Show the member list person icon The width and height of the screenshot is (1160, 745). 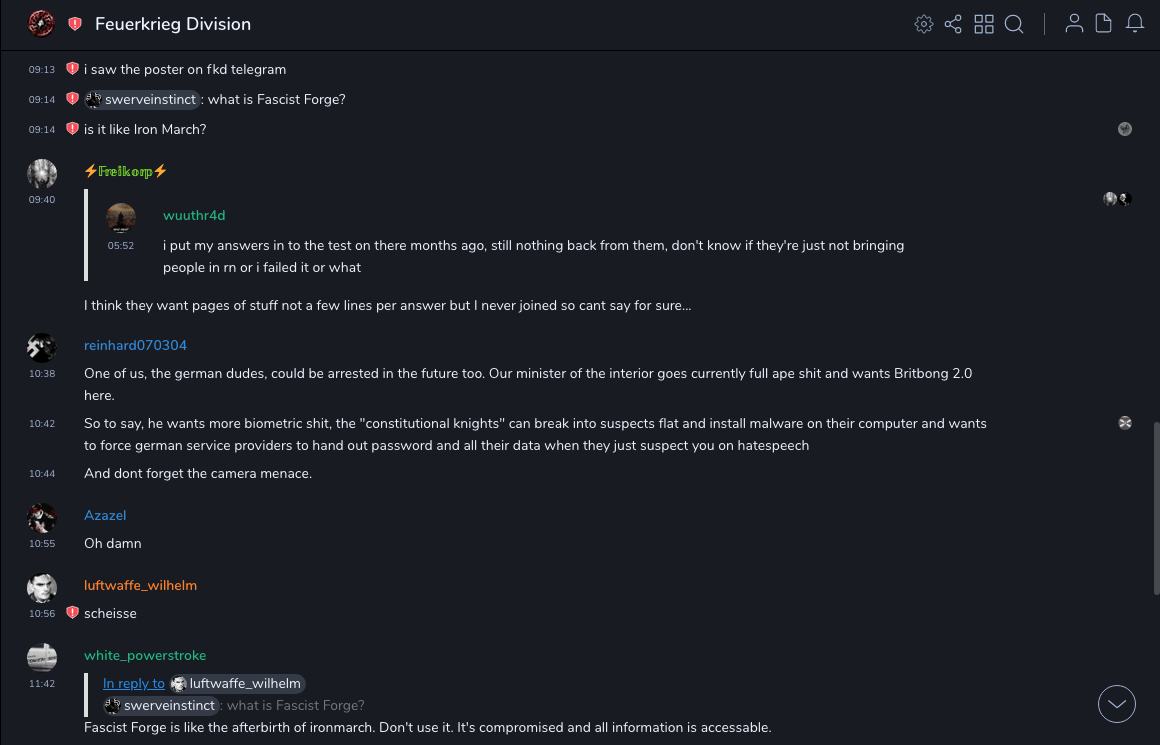[x=1074, y=24]
